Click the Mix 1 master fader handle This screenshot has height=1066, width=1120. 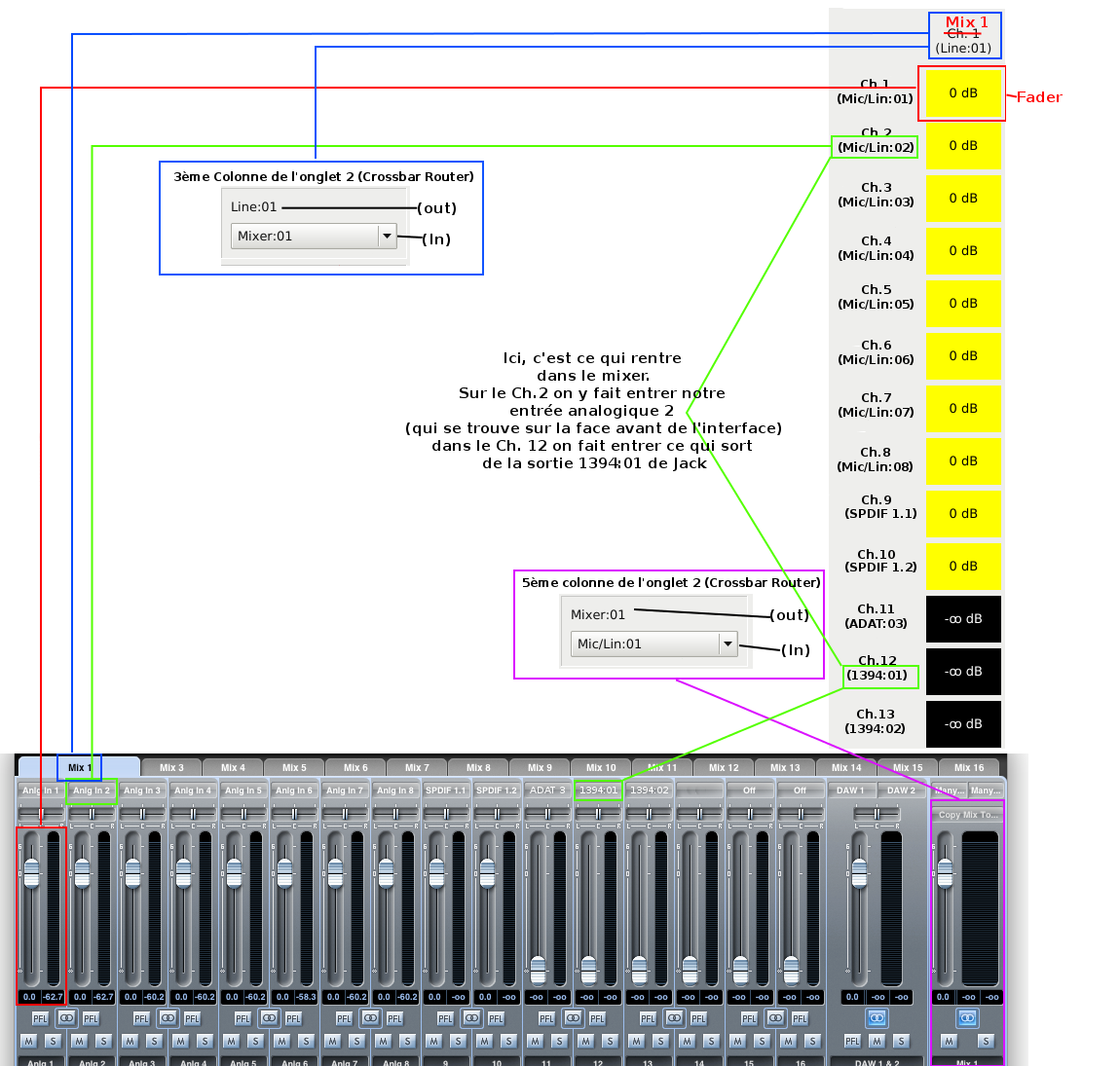point(945,872)
